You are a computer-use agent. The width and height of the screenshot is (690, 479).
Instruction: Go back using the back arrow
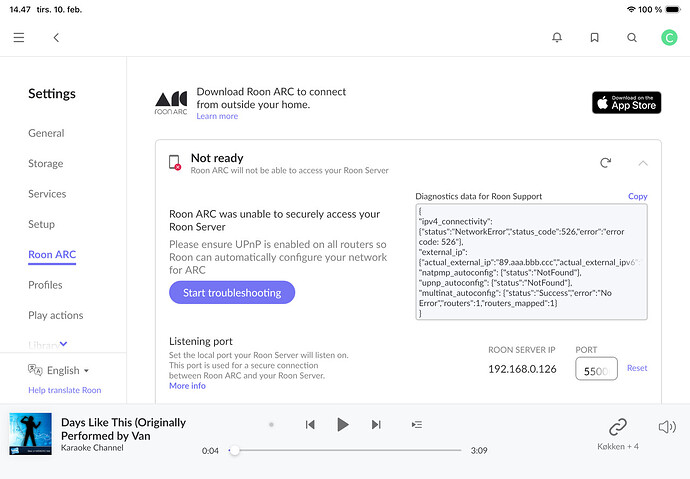click(56, 37)
